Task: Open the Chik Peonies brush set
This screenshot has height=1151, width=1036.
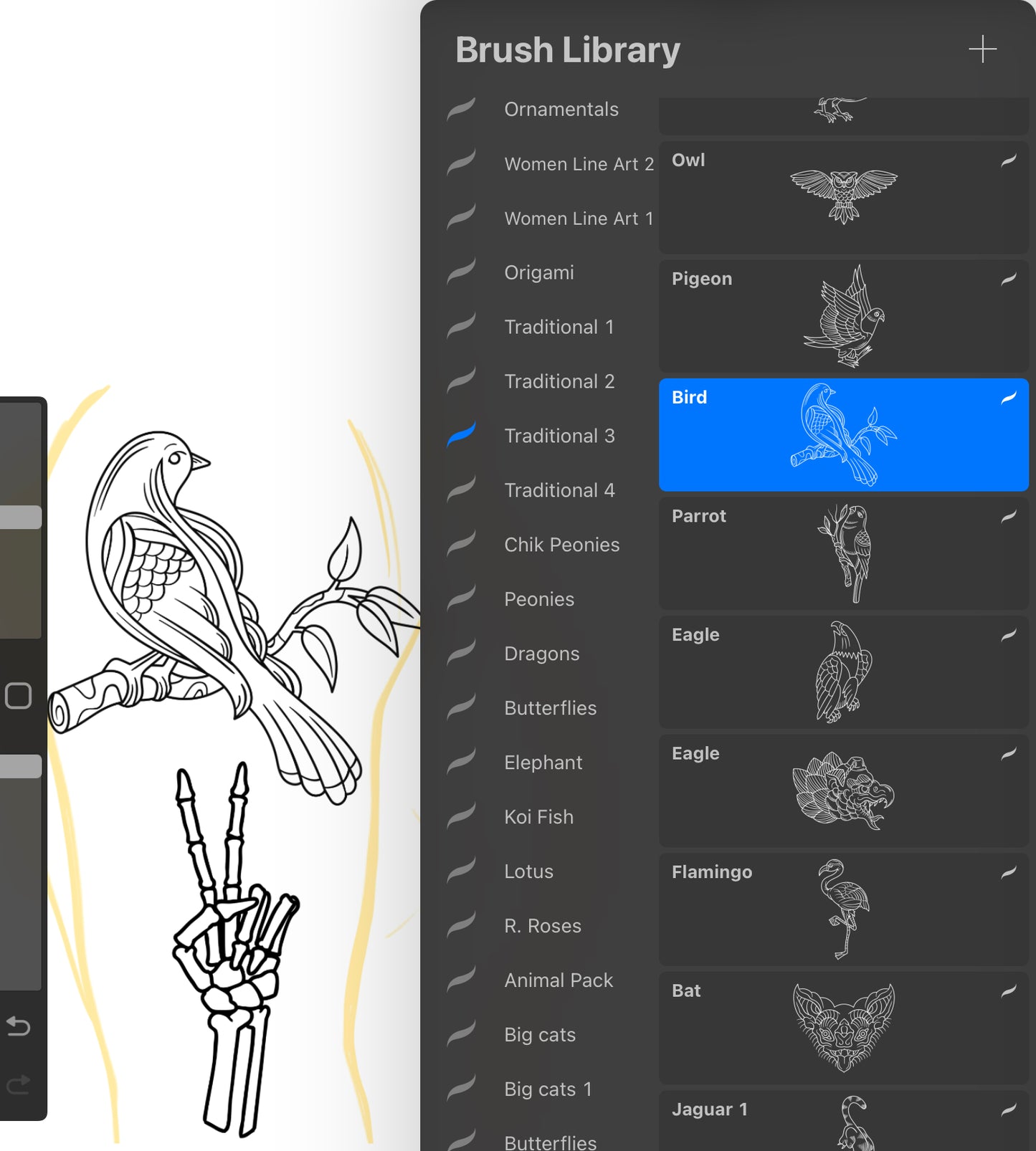Action: point(561,545)
